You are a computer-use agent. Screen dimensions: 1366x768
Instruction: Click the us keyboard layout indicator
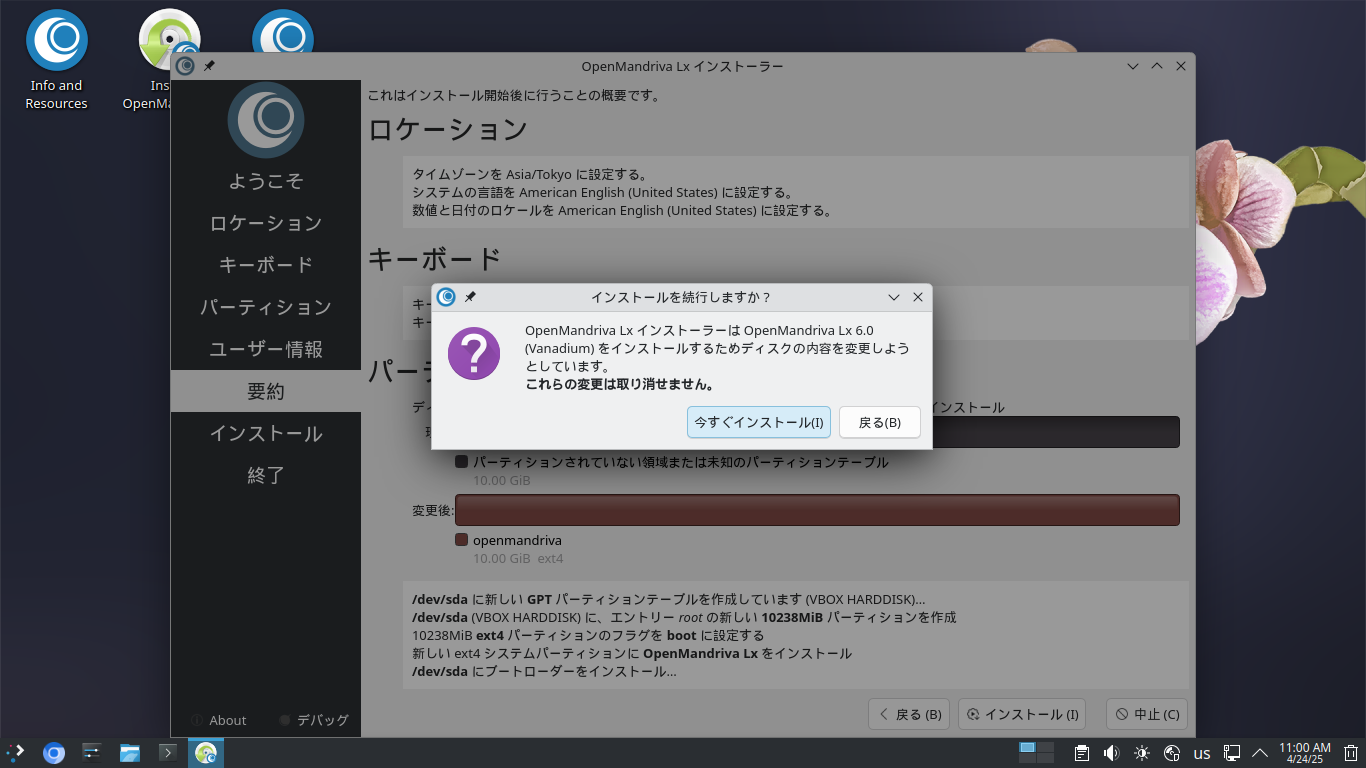tap(1203, 754)
